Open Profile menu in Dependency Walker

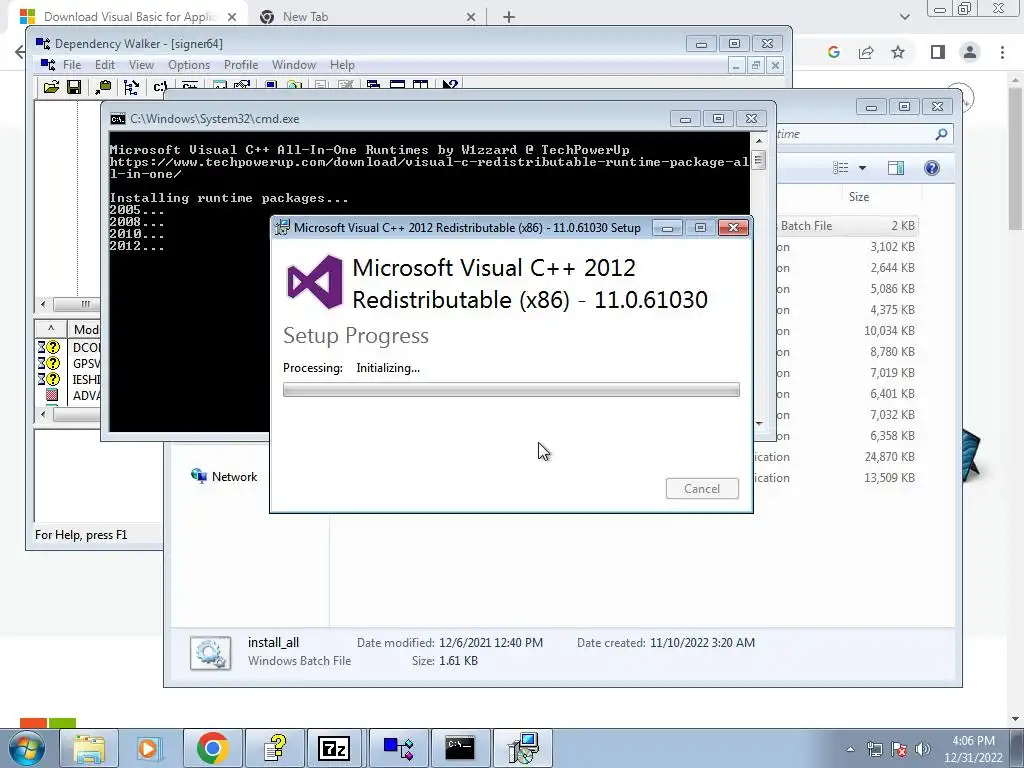[241, 65]
